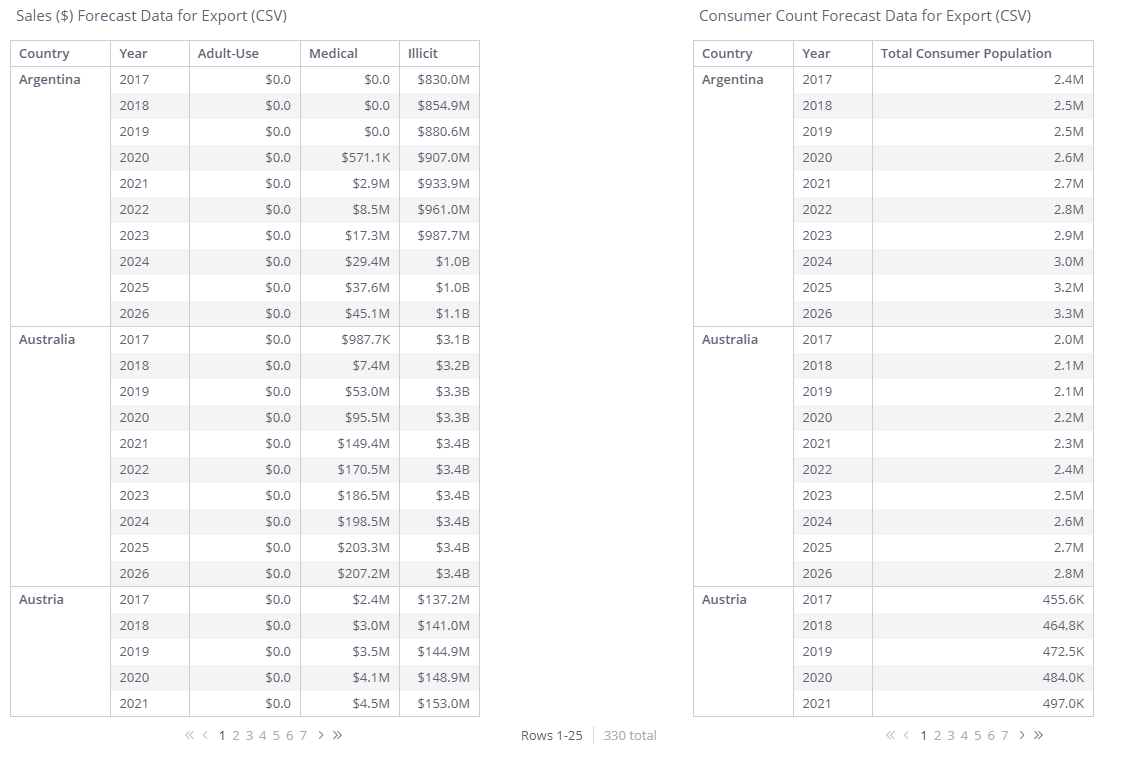Open page 2 of Sales Forecast table
Viewport: 1139px width, 763px height.
(x=236, y=735)
